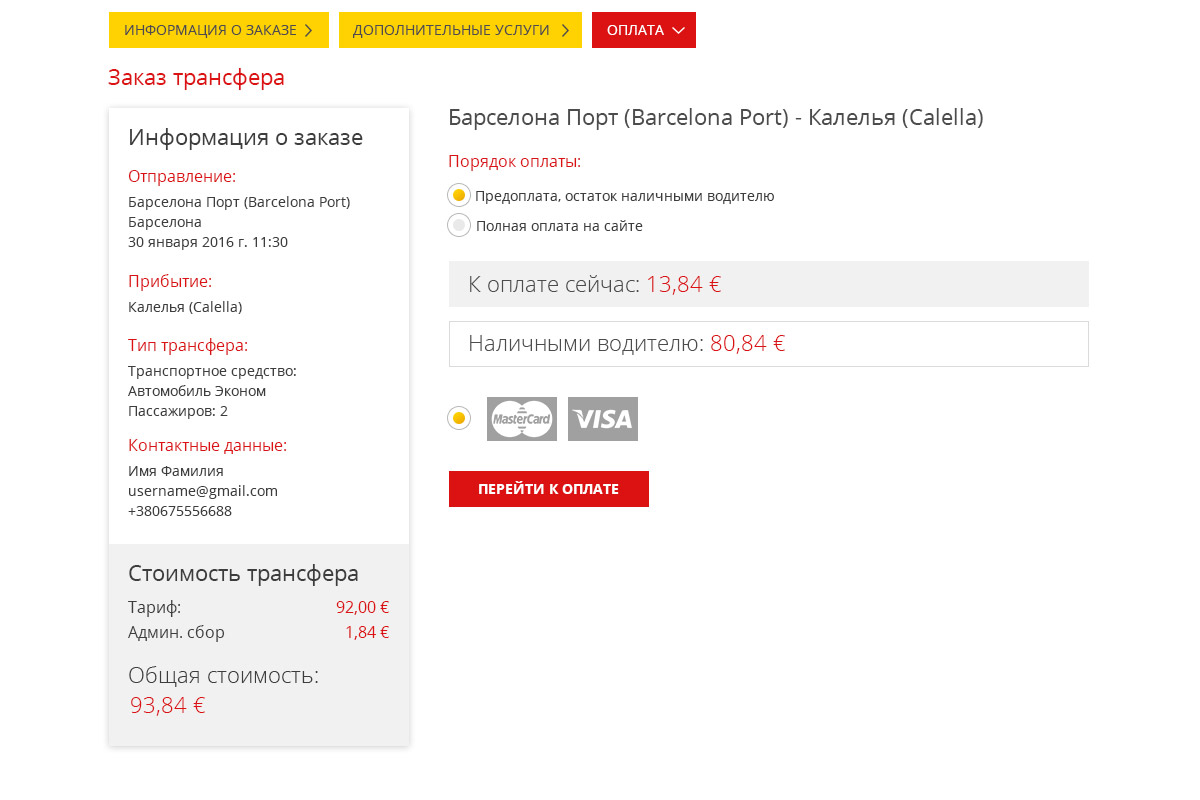Click the arrow on Дополнительные услуги tab
Image resolution: width=1200 pixels, height=800 pixels.
565,31
